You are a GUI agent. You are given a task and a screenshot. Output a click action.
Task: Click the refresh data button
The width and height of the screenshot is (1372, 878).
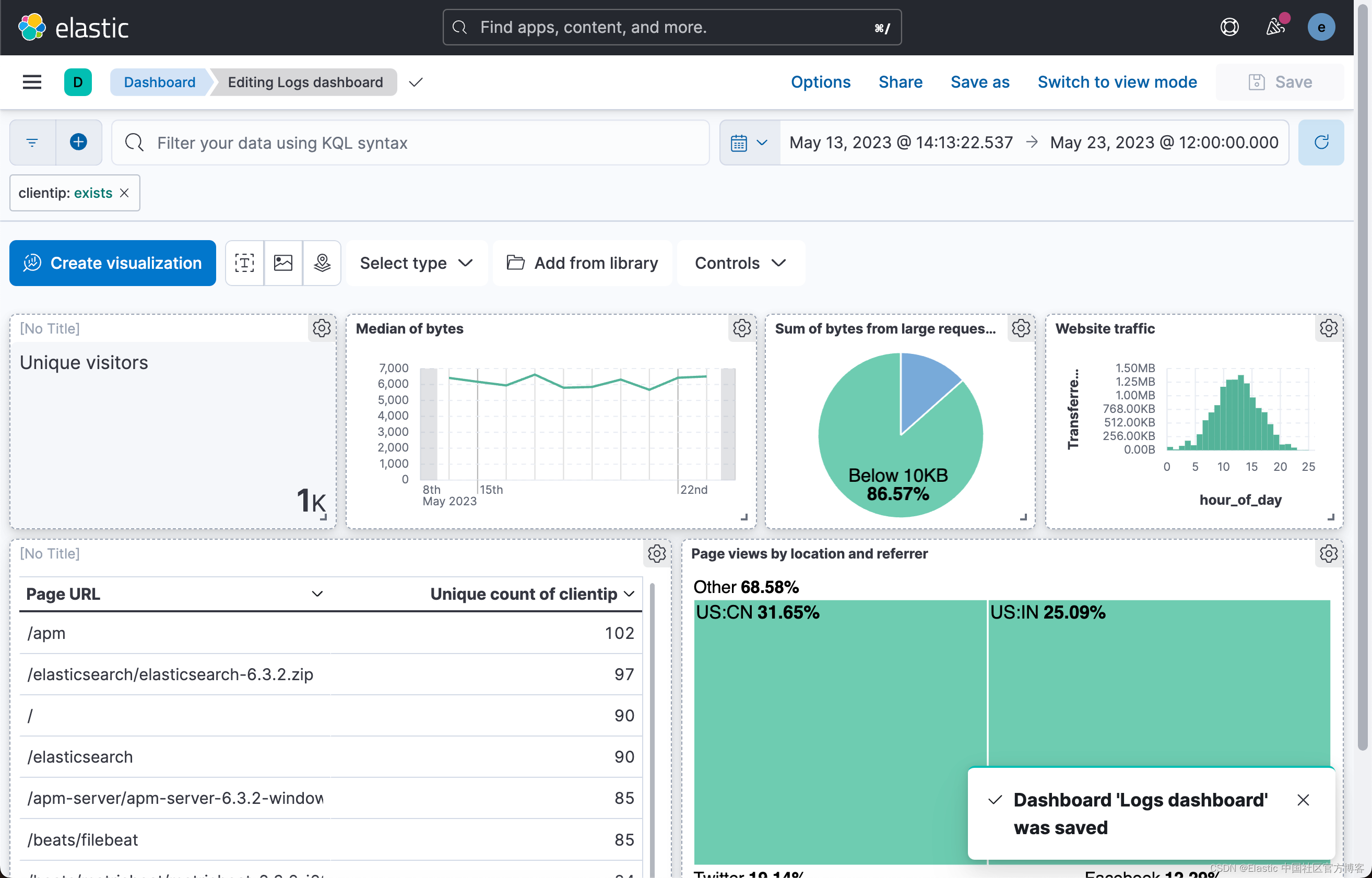[x=1321, y=142]
